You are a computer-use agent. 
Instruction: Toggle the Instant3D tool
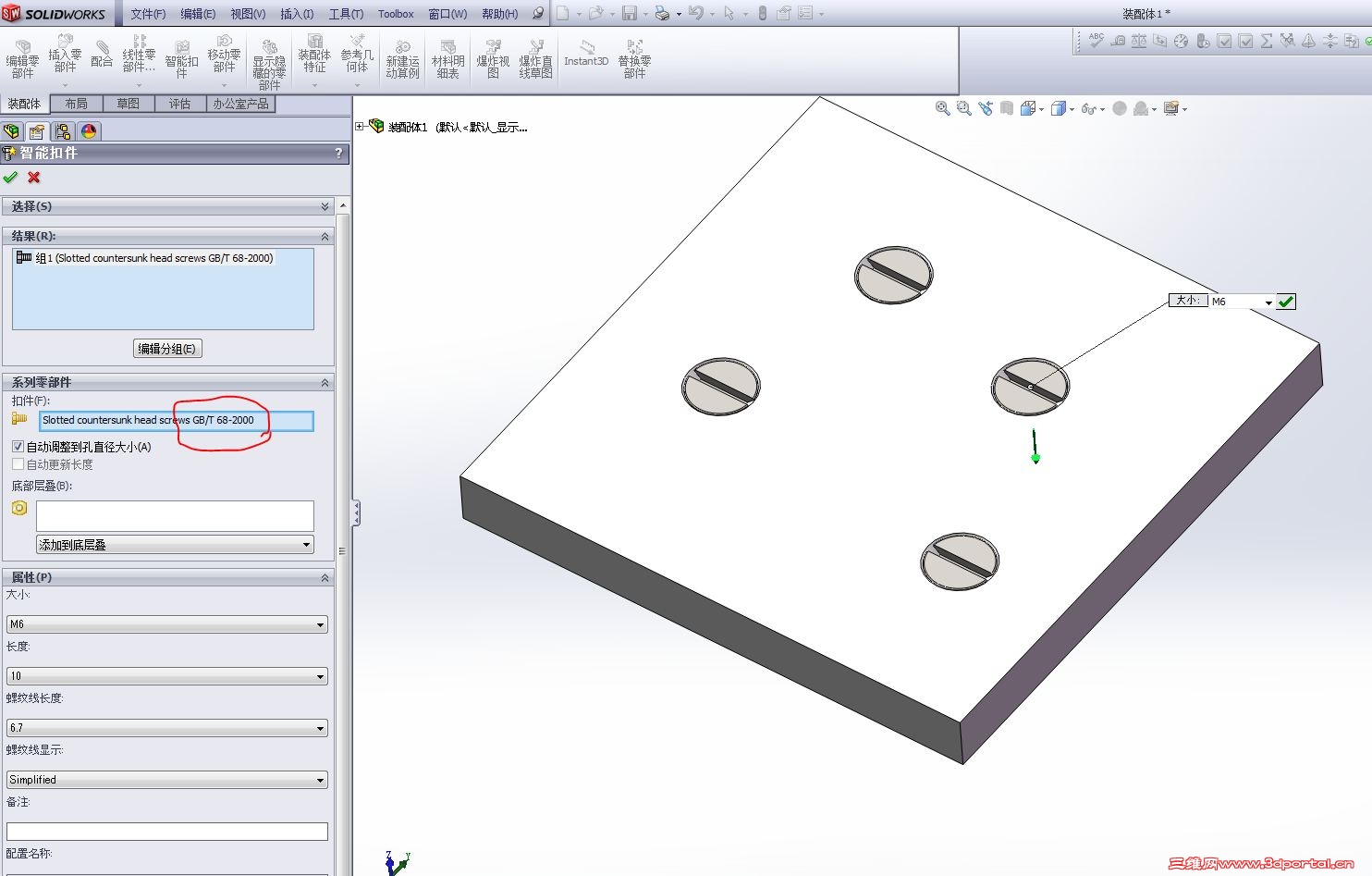click(x=586, y=54)
